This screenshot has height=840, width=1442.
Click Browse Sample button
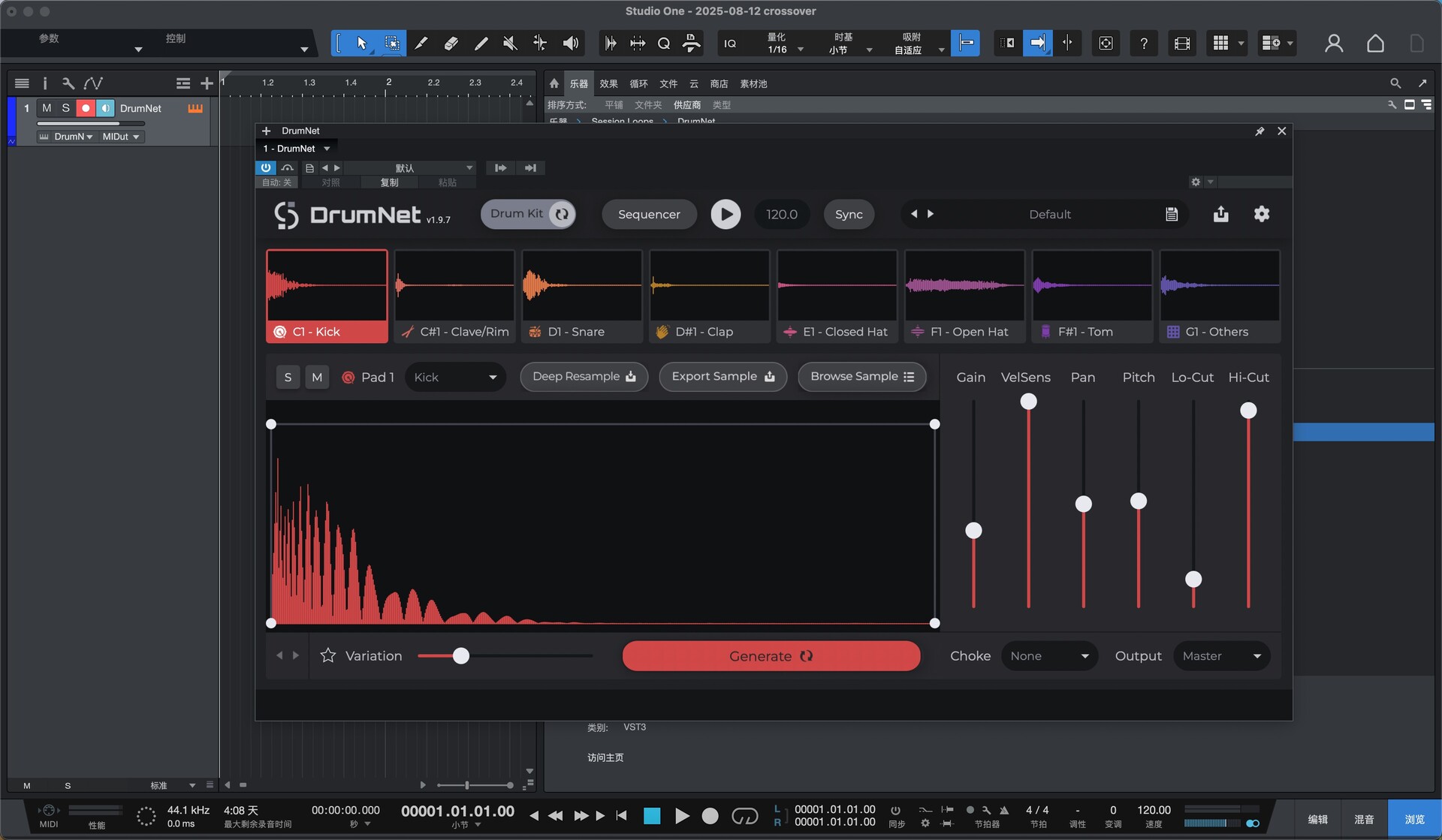[861, 377]
